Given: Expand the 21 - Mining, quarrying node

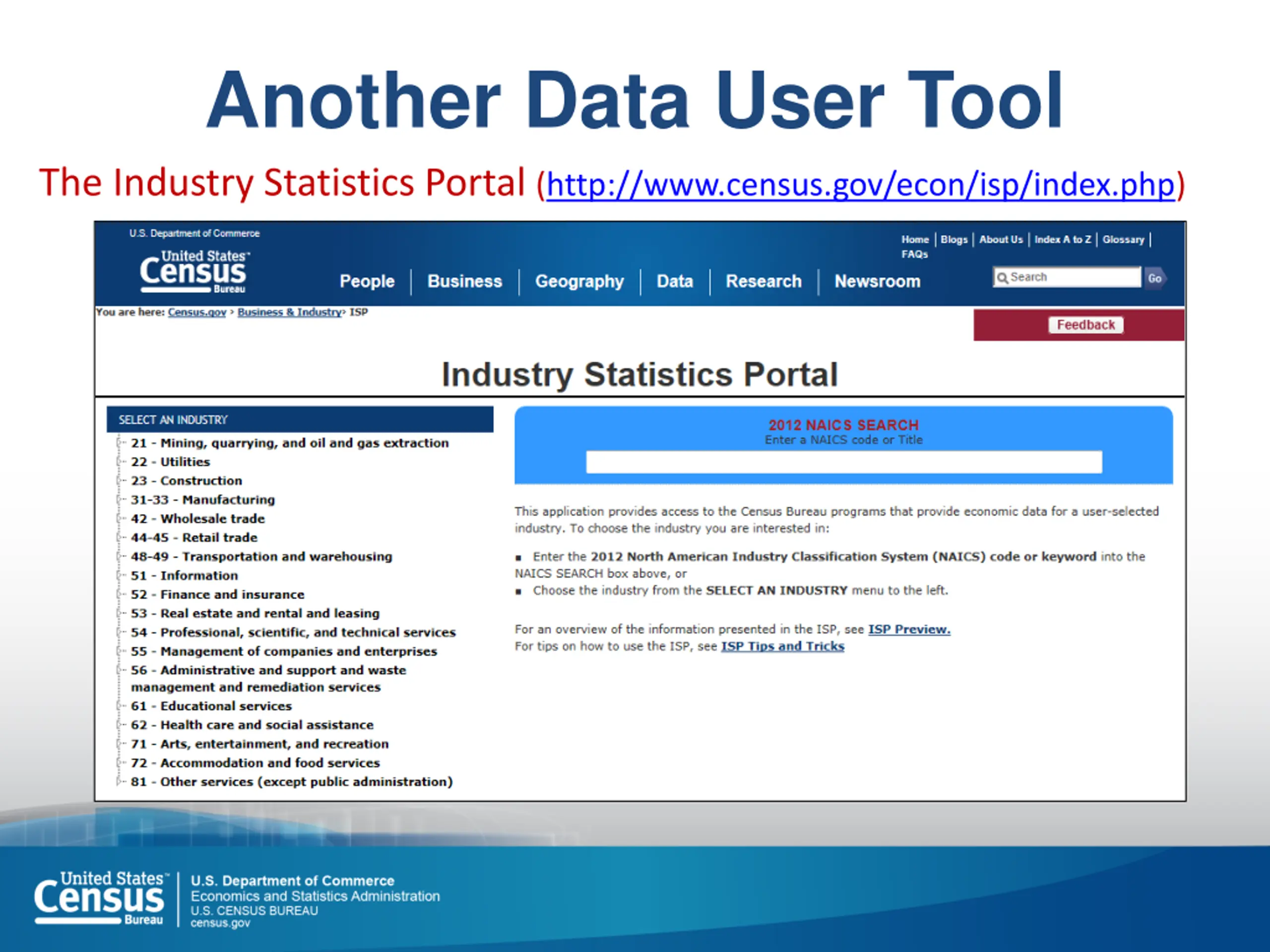Looking at the screenshot, I should tap(120, 442).
